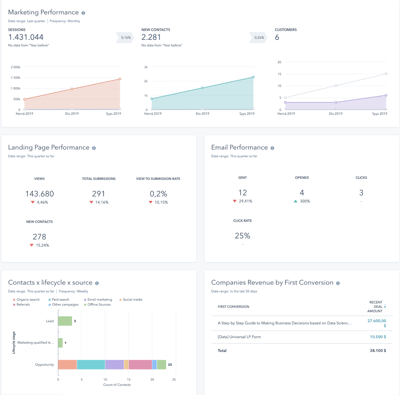Click orange Organic search segment of Opportunity bar
This screenshot has height=395, width=400.
(x=67, y=365)
